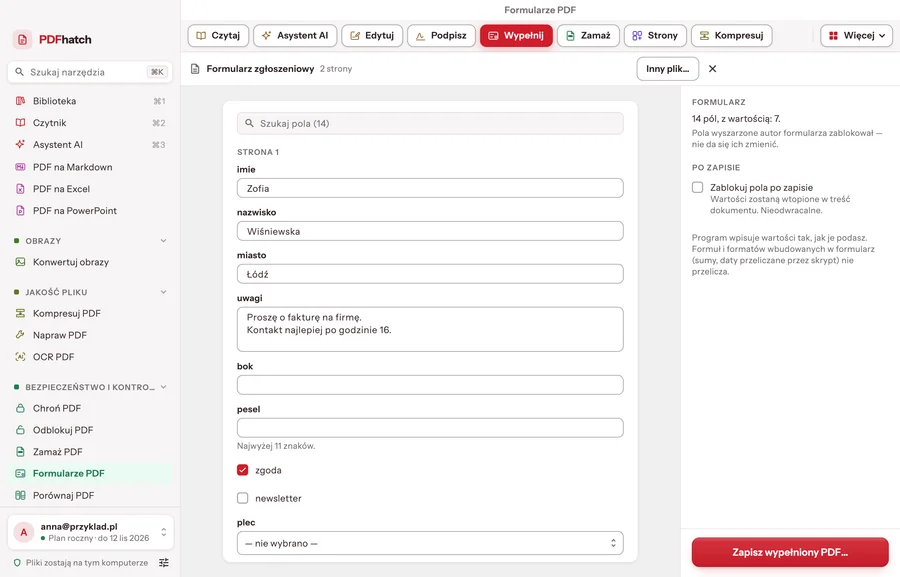This screenshot has height=577, width=900.
Task: Open Zamaż PDF in sidebar
Action: coord(90,452)
